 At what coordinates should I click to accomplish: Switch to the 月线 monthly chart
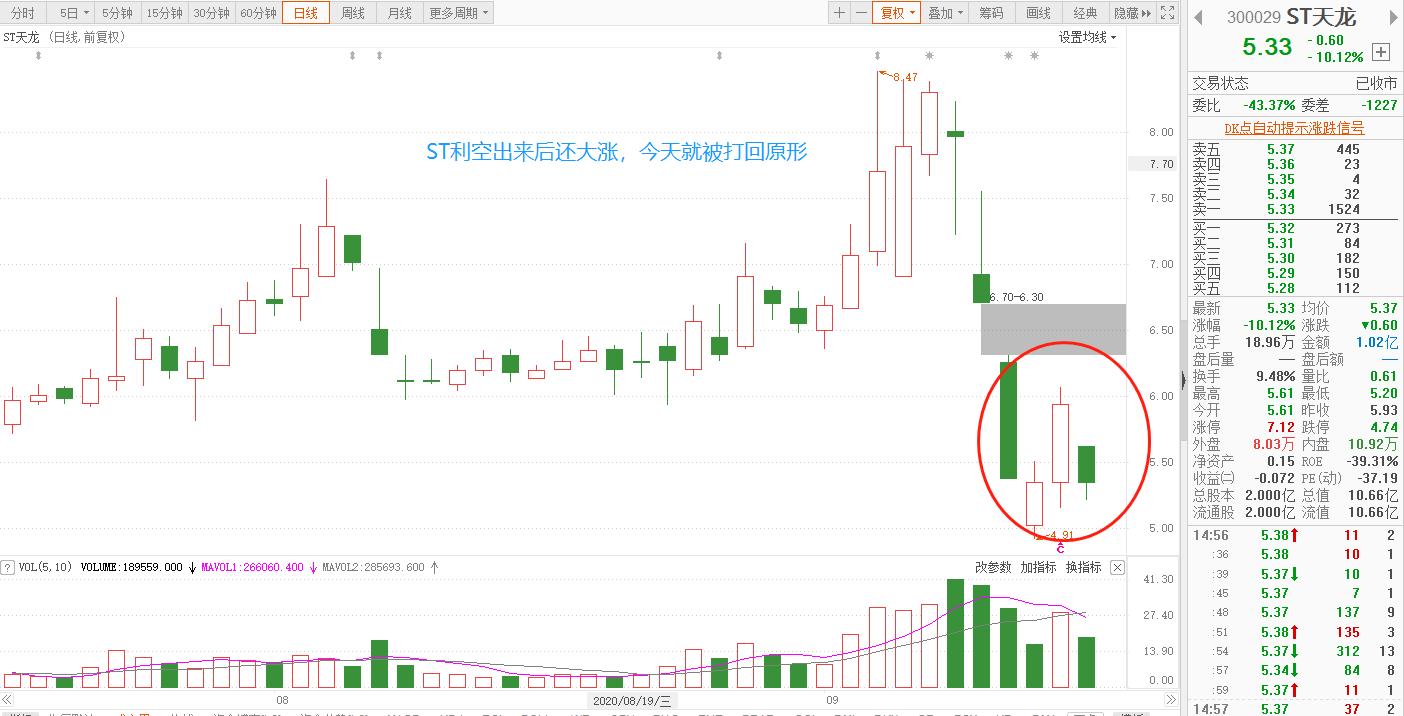pyautogui.click(x=399, y=13)
